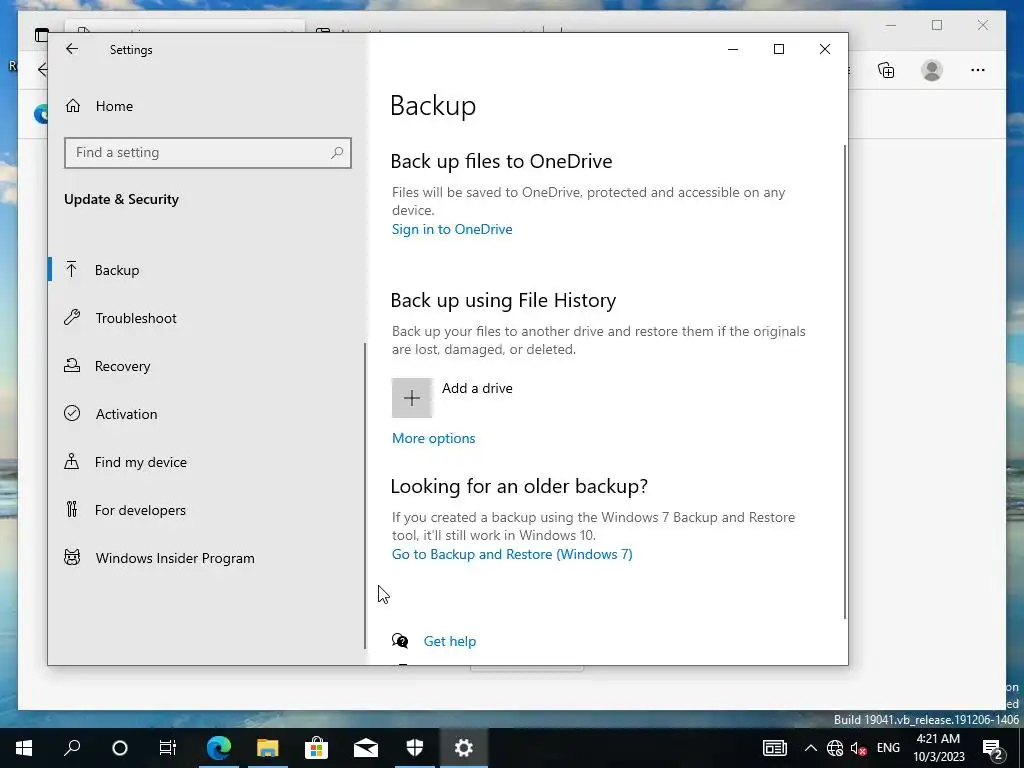Go back using the Settings back arrow
Screen dimensions: 1024x768
72,49
